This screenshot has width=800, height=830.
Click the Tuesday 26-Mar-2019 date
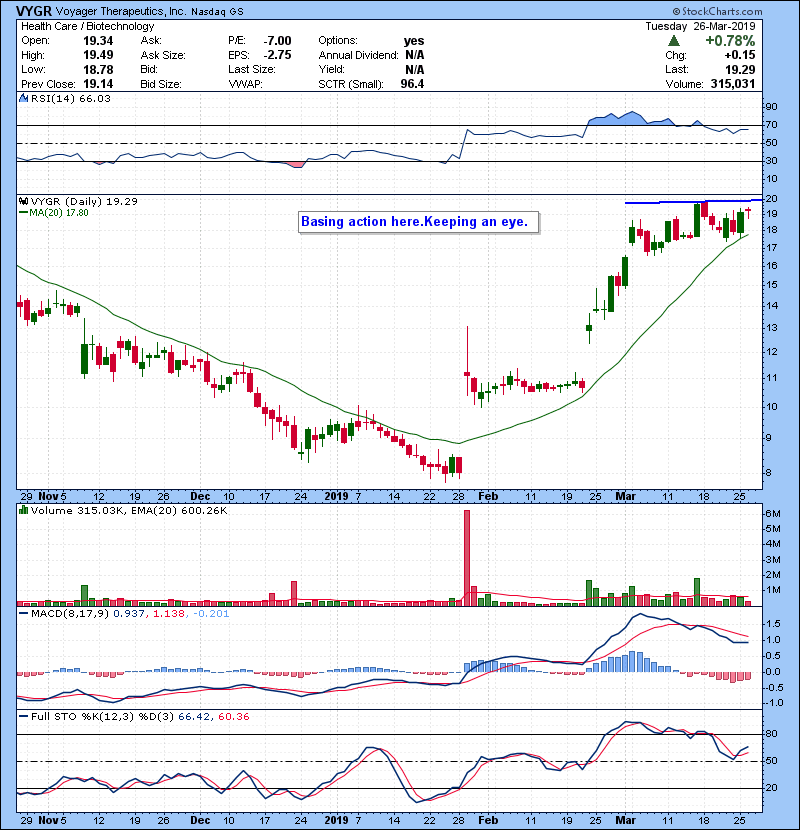[x=700, y=26]
